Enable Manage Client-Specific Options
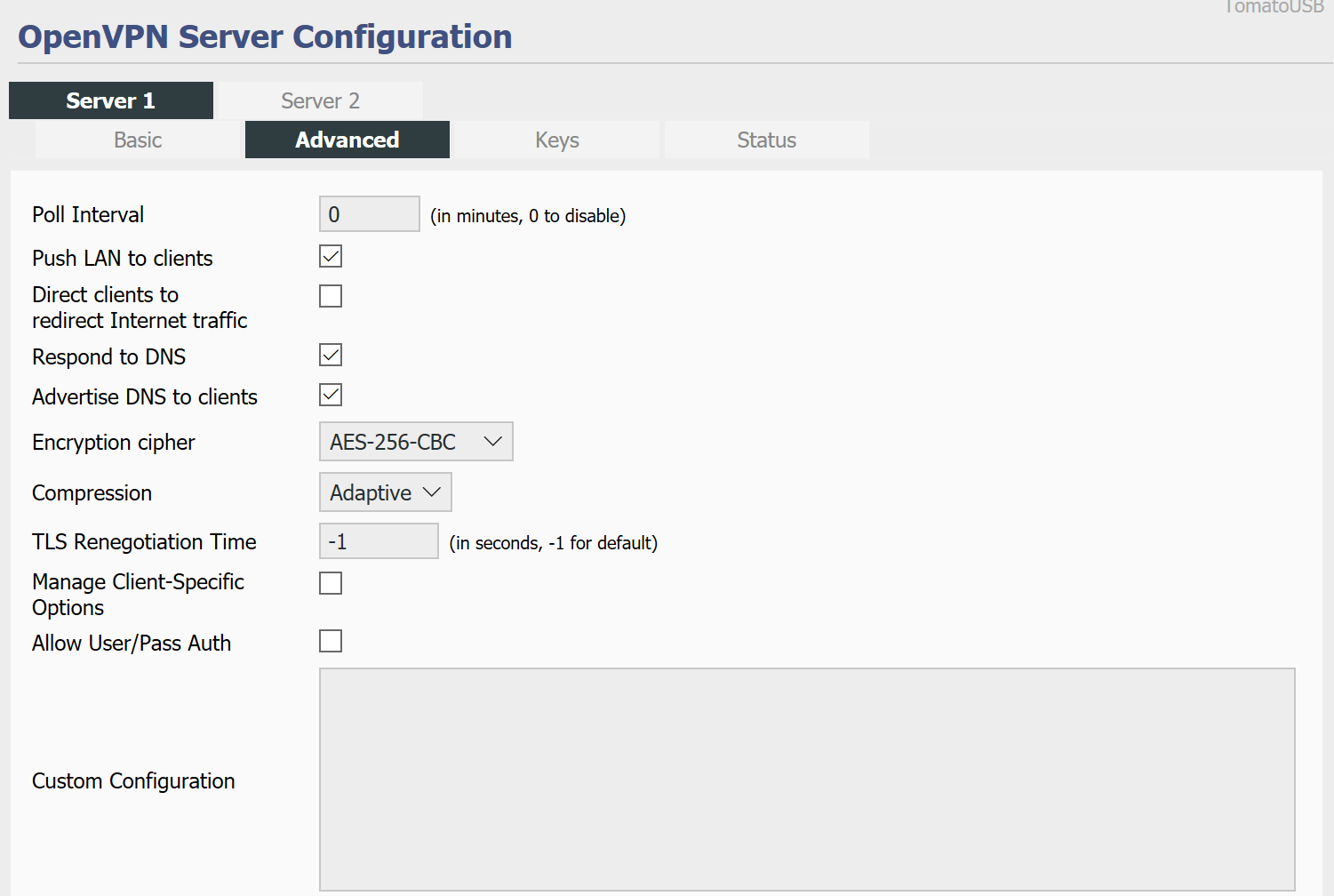 point(330,583)
